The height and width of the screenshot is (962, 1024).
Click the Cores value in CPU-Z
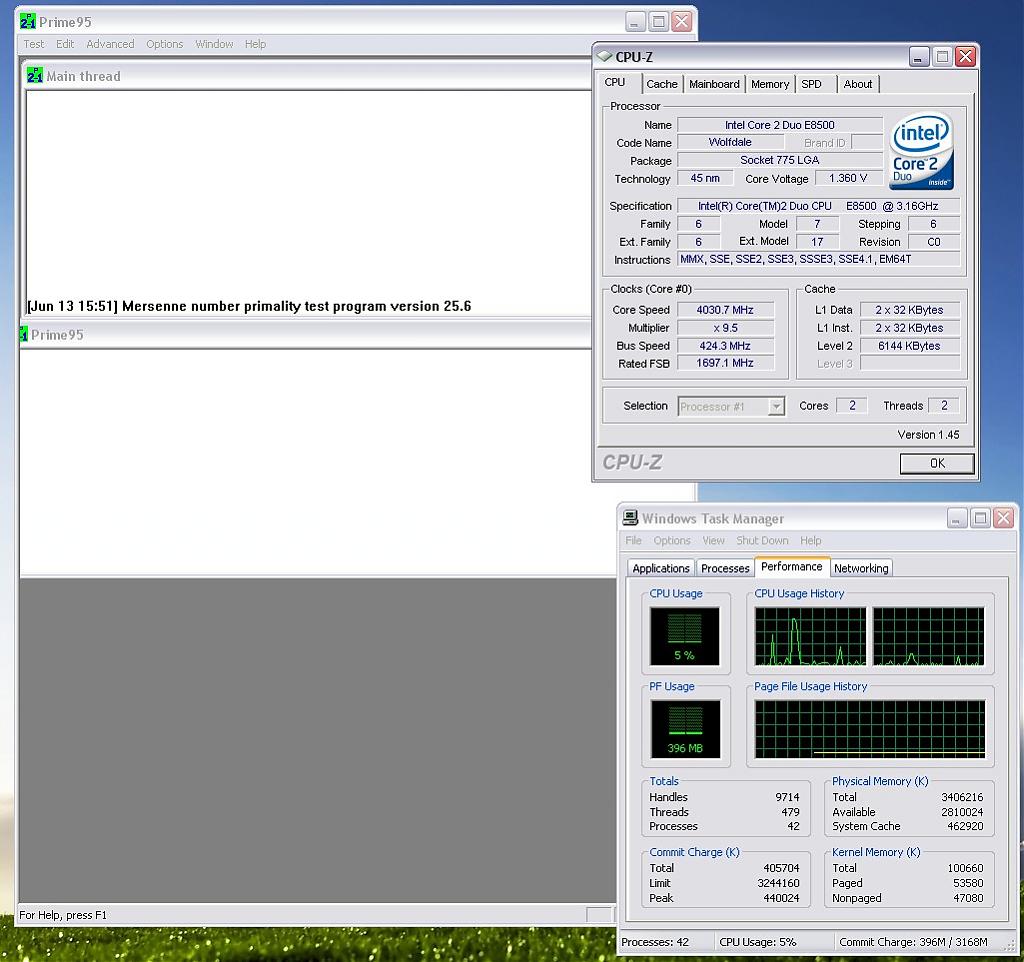[x=852, y=406]
